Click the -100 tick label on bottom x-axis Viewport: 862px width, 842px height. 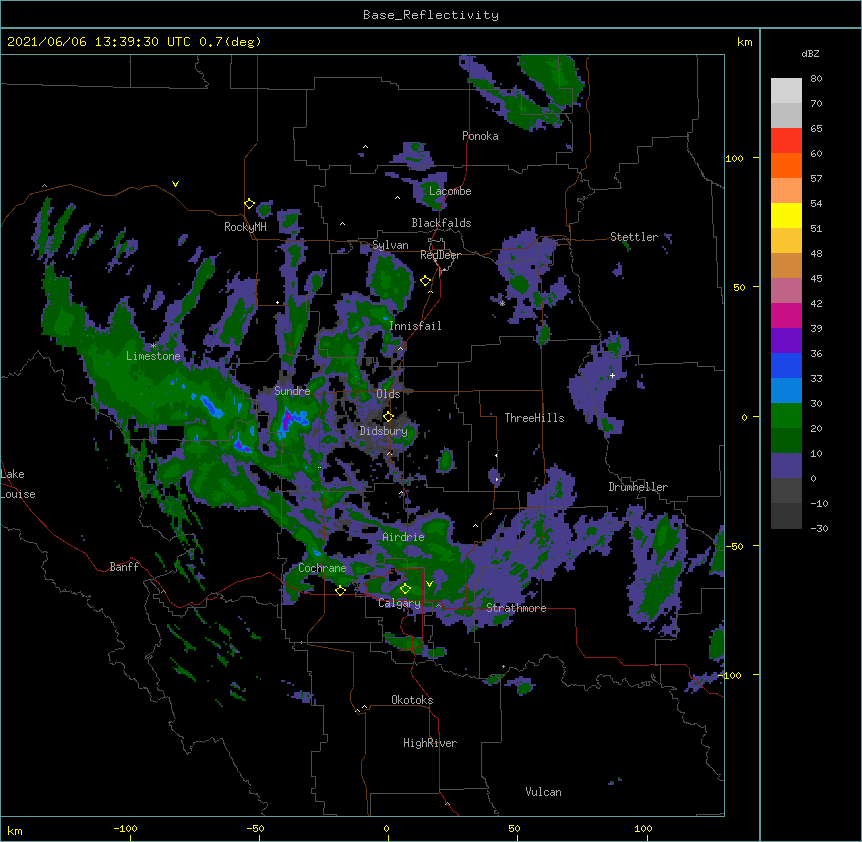tap(126, 828)
